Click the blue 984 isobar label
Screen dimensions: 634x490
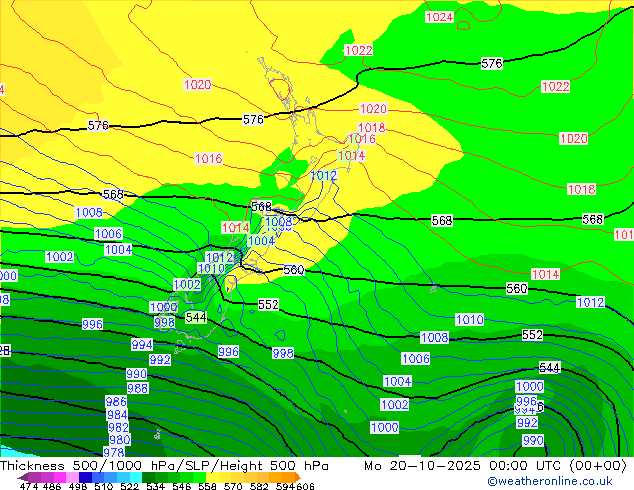coord(117,414)
